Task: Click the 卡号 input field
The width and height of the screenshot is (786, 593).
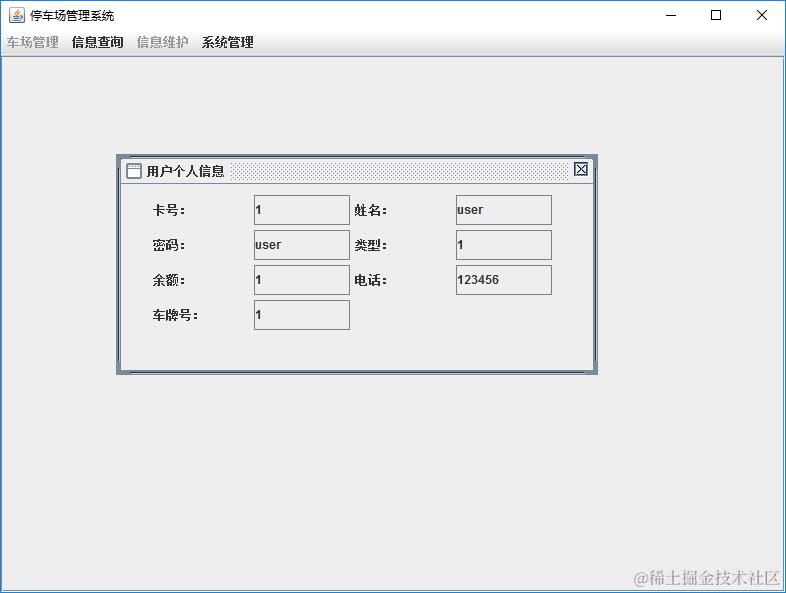Action: [302, 210]
